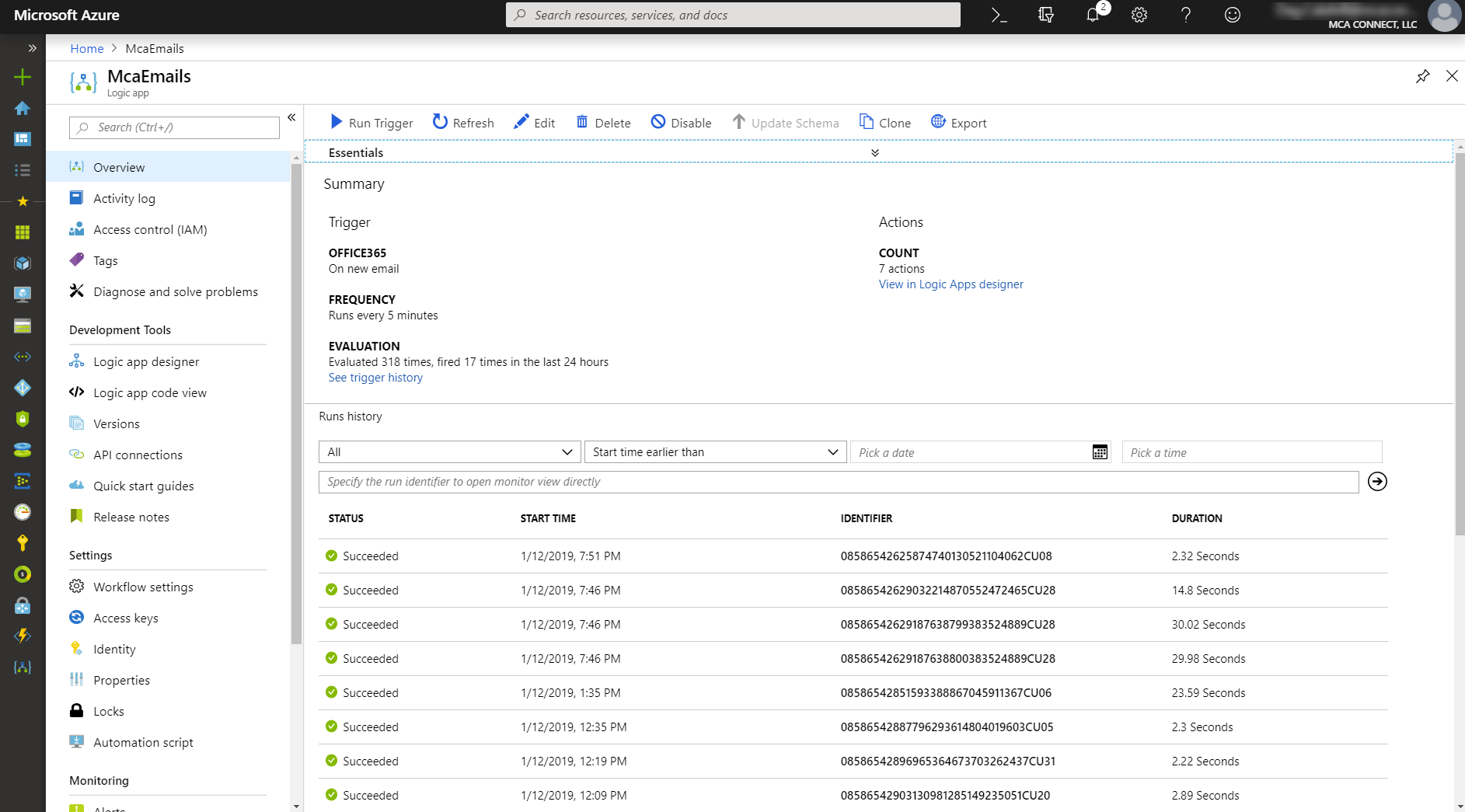This screenshot has width=1465, height=812.
Task: Navigate to Home via breadcrumb
Action: [x=86, y=48]
